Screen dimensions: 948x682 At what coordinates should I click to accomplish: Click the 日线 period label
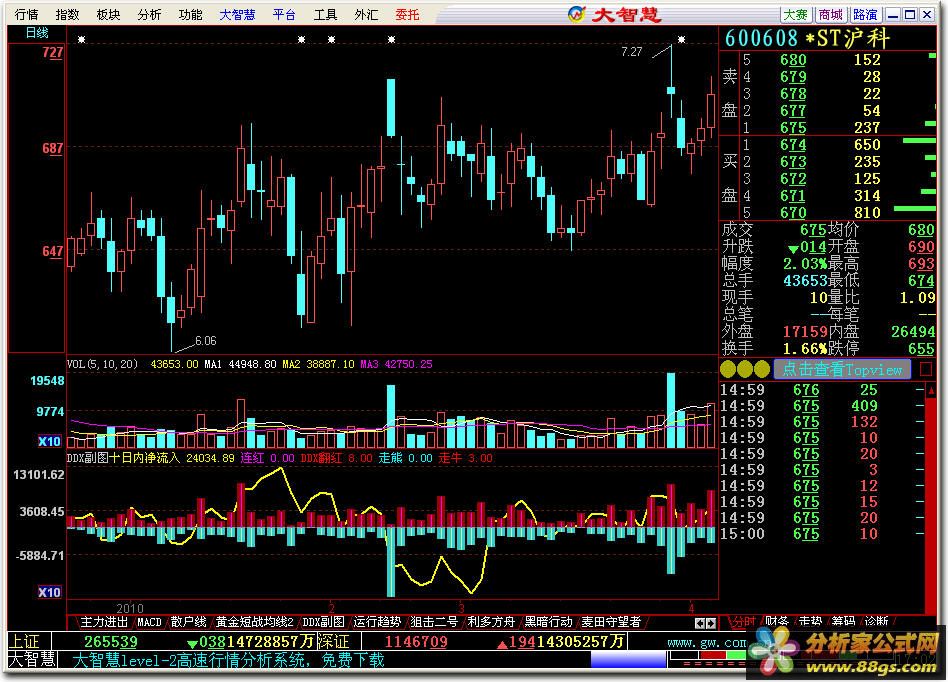click(37, 33)
